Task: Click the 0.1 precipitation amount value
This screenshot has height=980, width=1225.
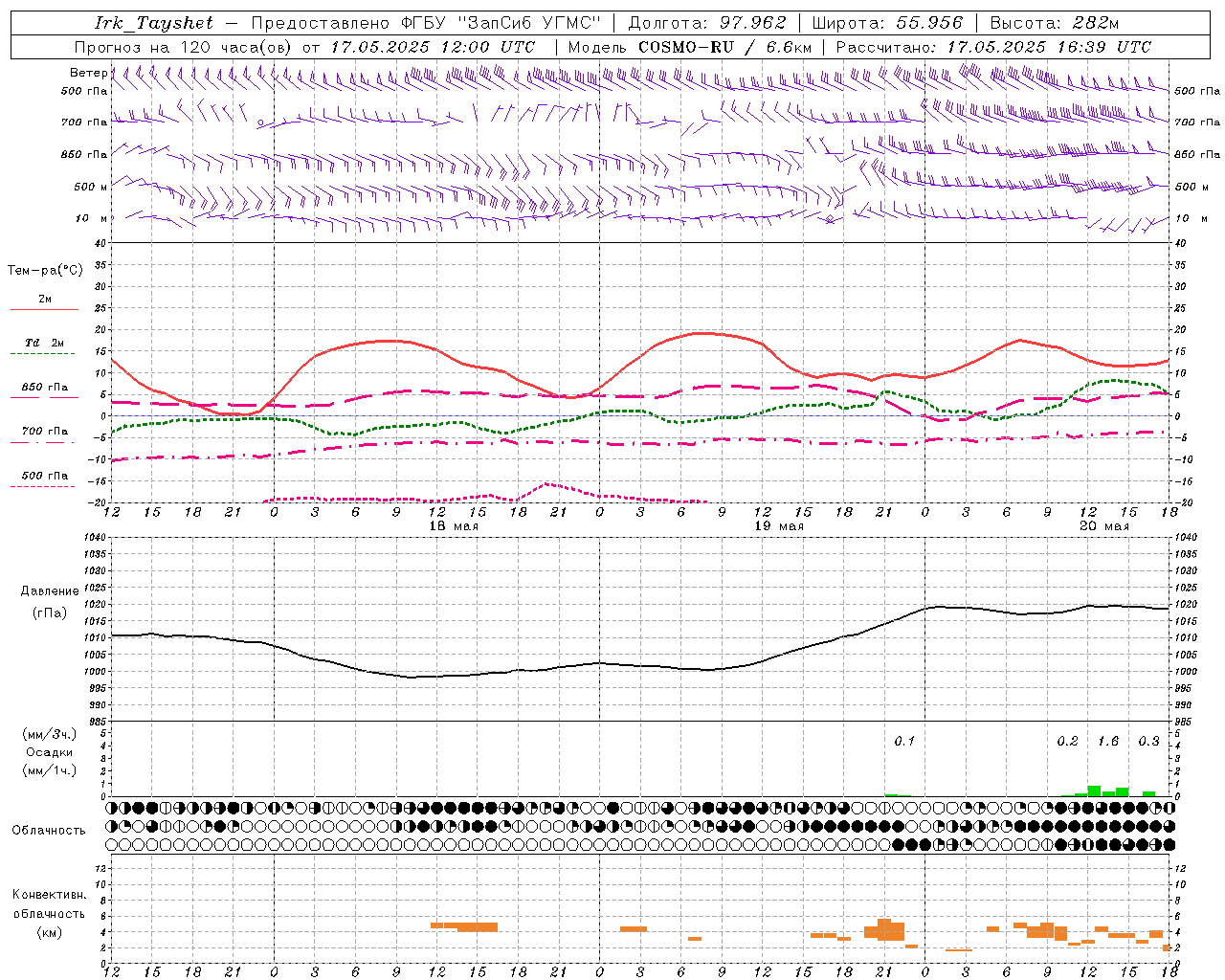Action: (904, 741)
